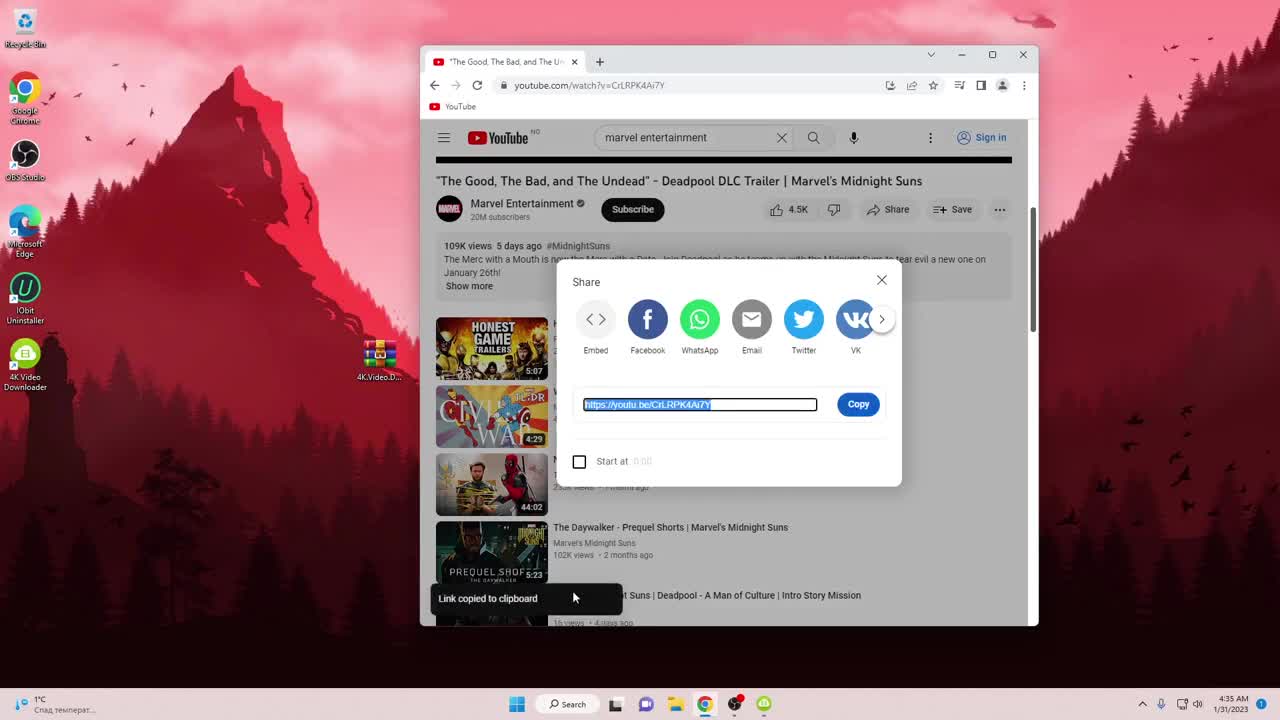This screenshot has width=1280, height=720.
Task: Expand description with Show more
Action: (x=469, y=286)
